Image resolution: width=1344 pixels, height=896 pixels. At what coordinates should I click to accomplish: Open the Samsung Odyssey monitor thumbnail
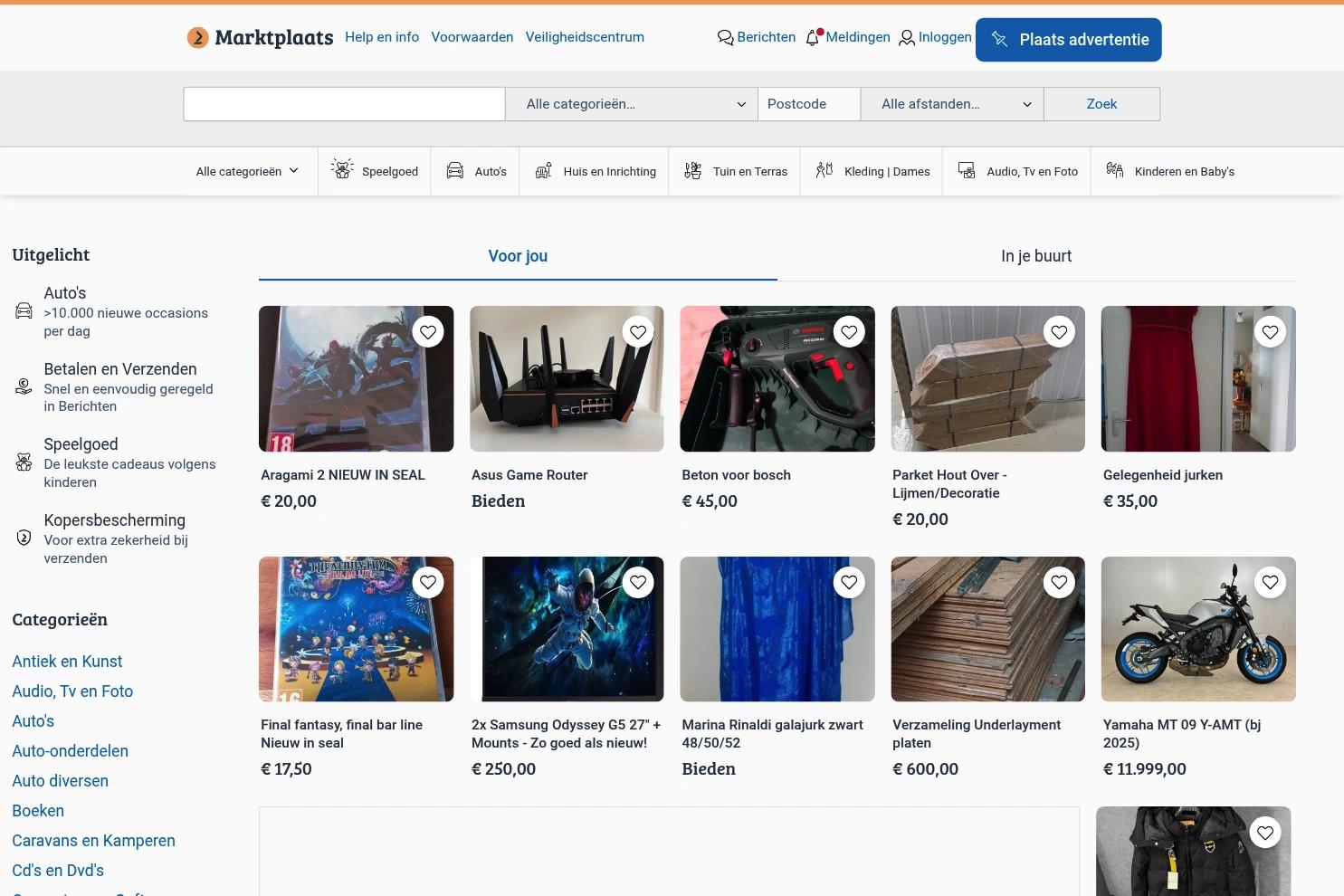tap(567, 629)
